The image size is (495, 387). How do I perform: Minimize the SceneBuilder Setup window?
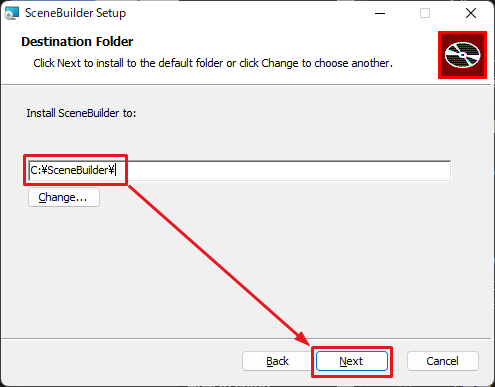point(380,13)
